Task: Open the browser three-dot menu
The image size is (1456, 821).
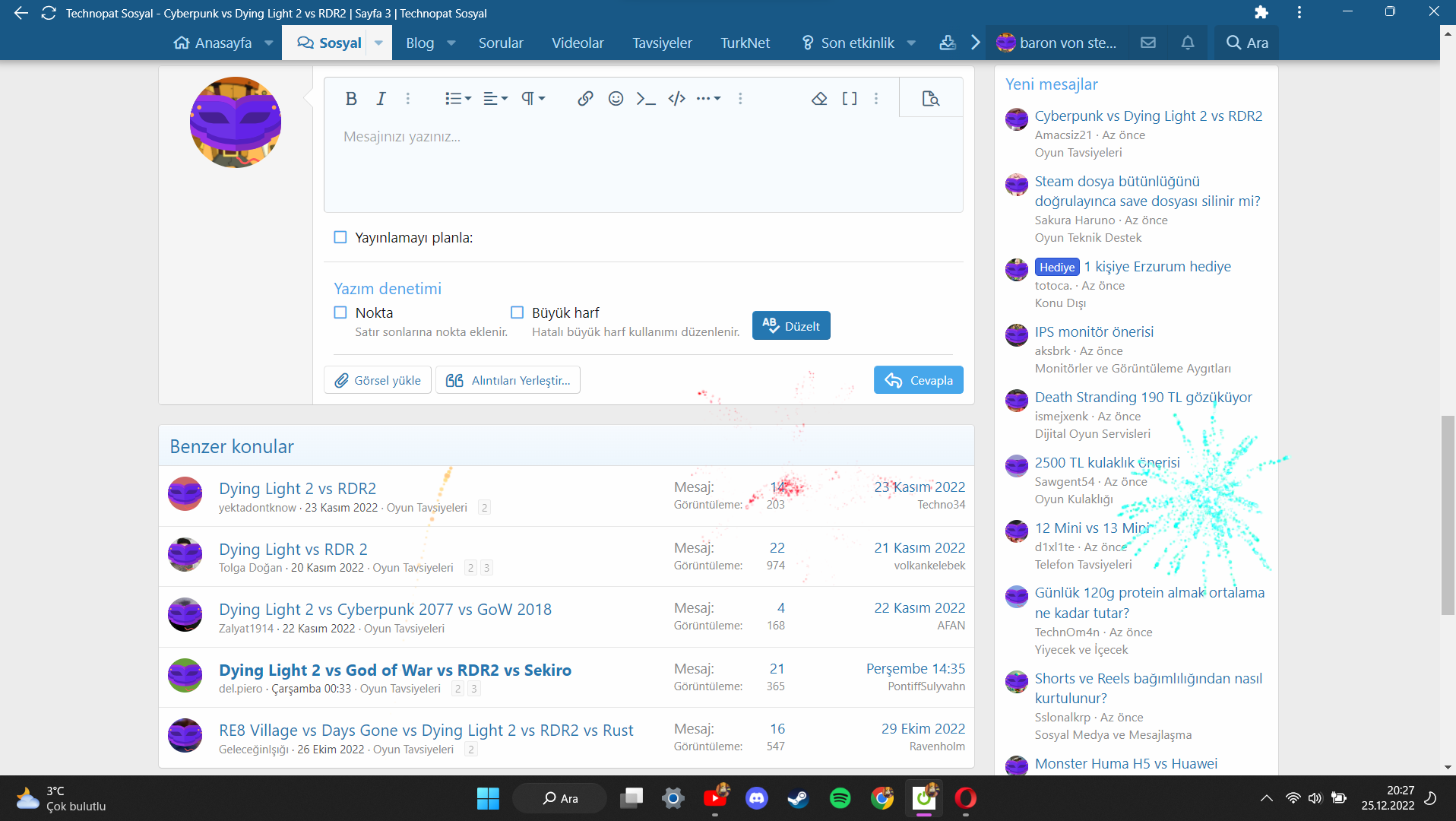Action: click(x=1299, y=12)
